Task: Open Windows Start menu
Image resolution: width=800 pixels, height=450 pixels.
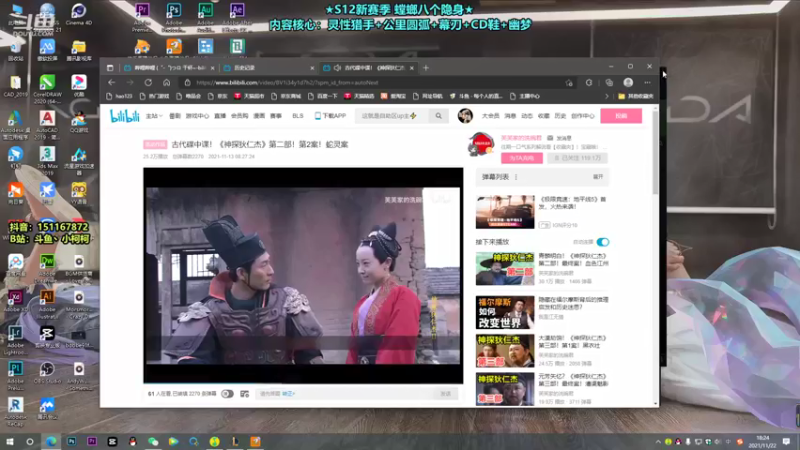Action: [x=9, y=442]
